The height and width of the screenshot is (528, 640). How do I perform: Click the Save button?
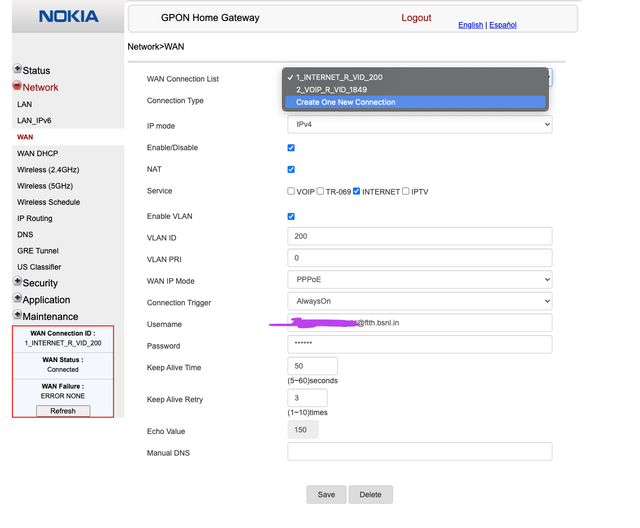[x=326, y=494]
